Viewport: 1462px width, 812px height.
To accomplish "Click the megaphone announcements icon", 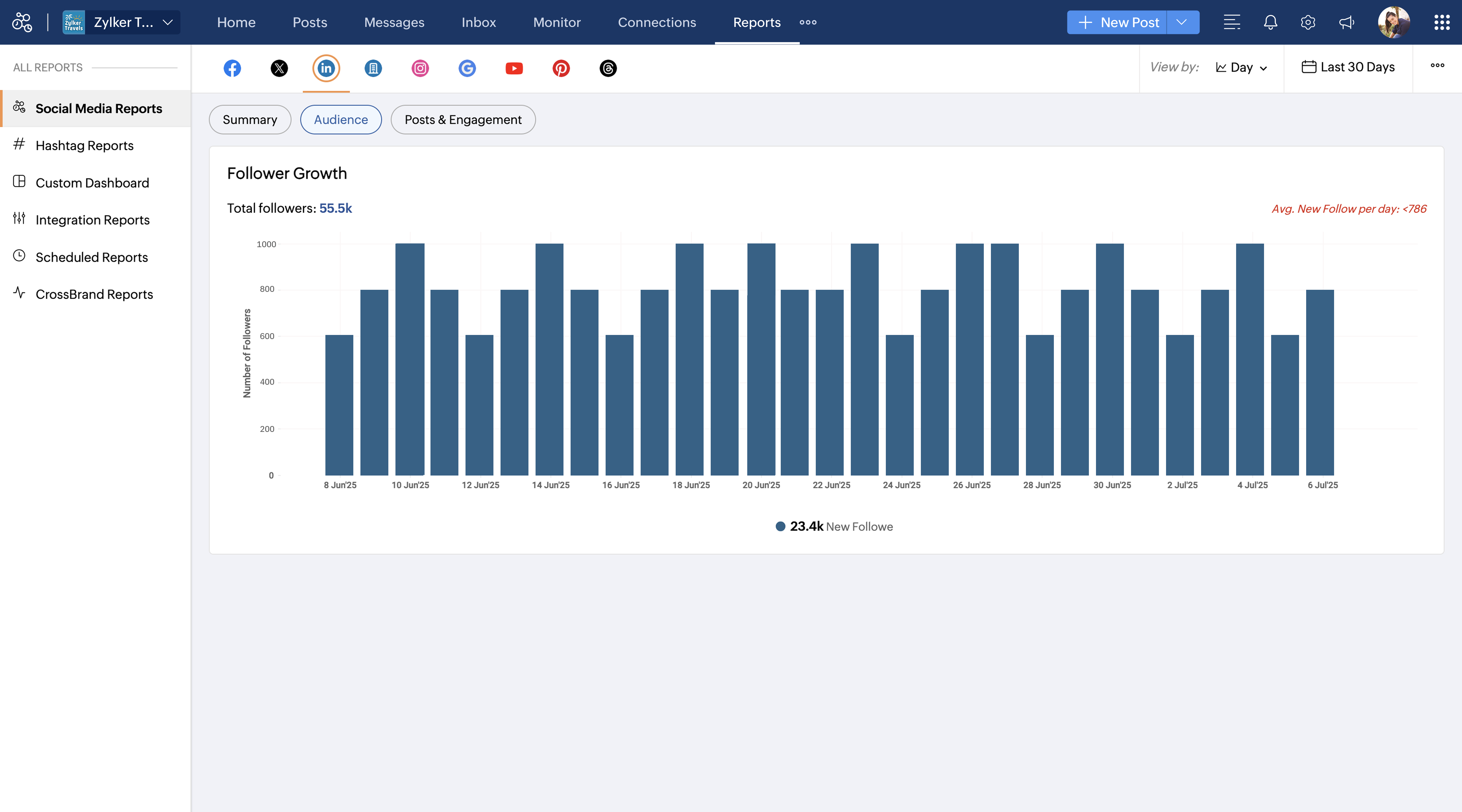I will tap(1347, 22).
